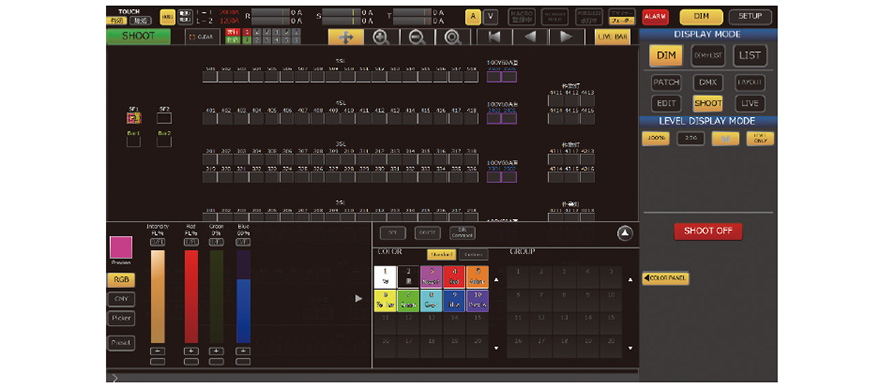Open the COLOR PANEL arrow button
The image size is (880, 388).
pos(666,278)
